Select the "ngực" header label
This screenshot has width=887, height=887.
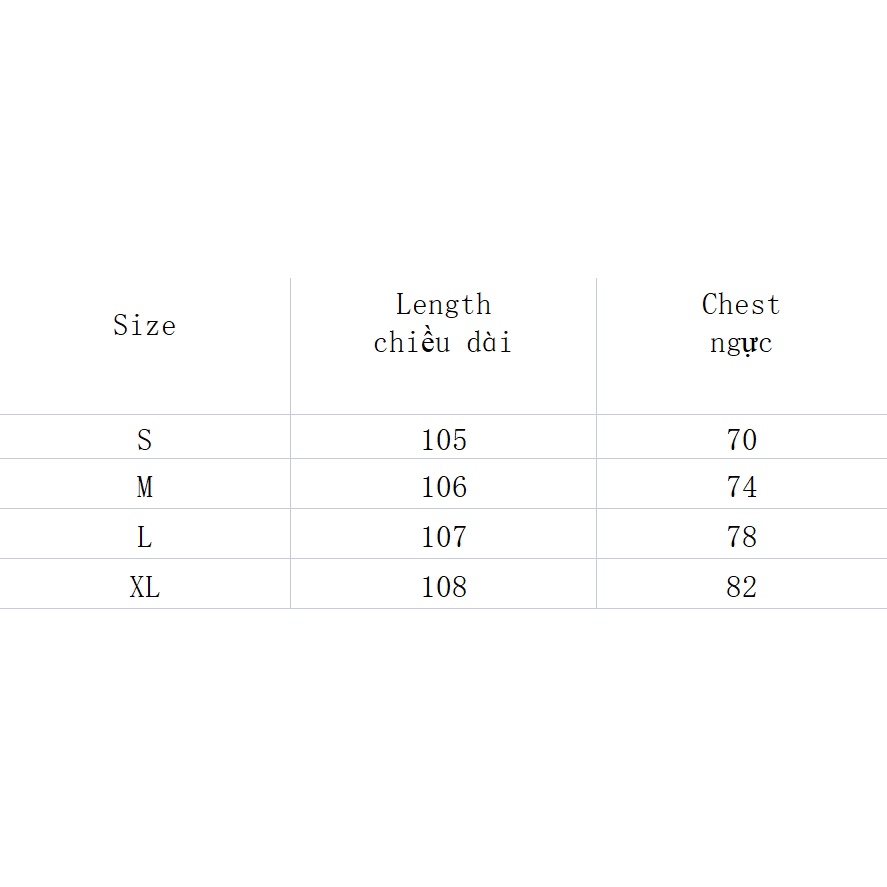741,344
